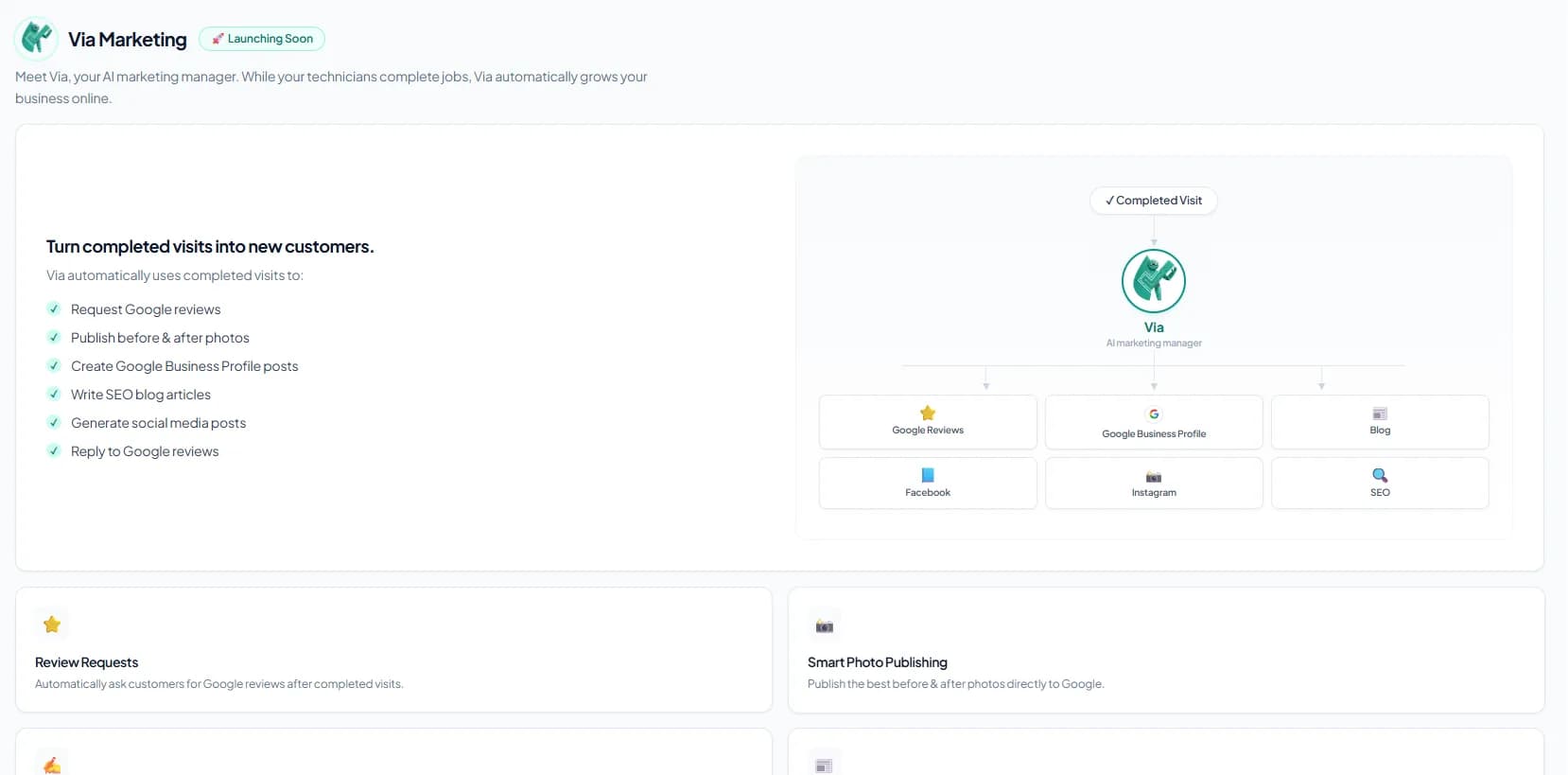Image resolution: width=1568 pixels, height=775 pixels.
Task: Click the Via Marketing page title
Action: tap(128, 40)
